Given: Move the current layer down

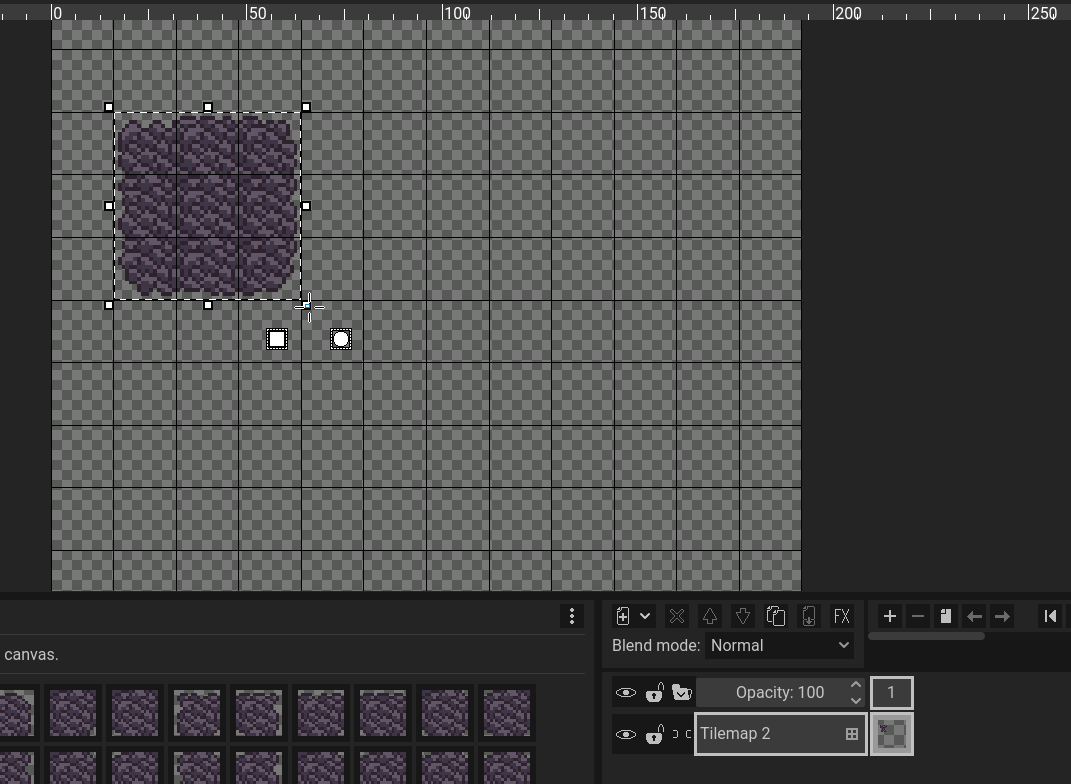Looking at the screenshot, I should coord(743,616).
